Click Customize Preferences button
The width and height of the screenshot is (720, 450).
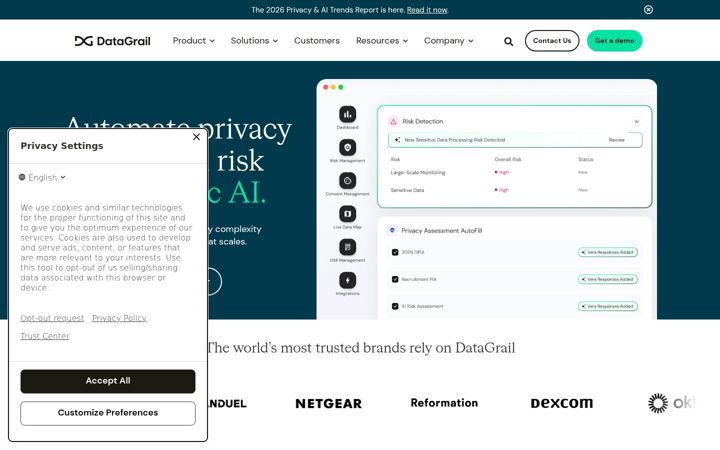pyautogui.click(x=108, y=413)
